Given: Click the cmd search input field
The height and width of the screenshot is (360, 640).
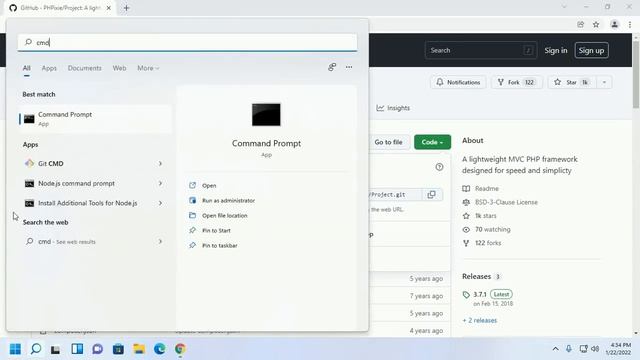Looking at the screenshot, I should click(187, 42).
